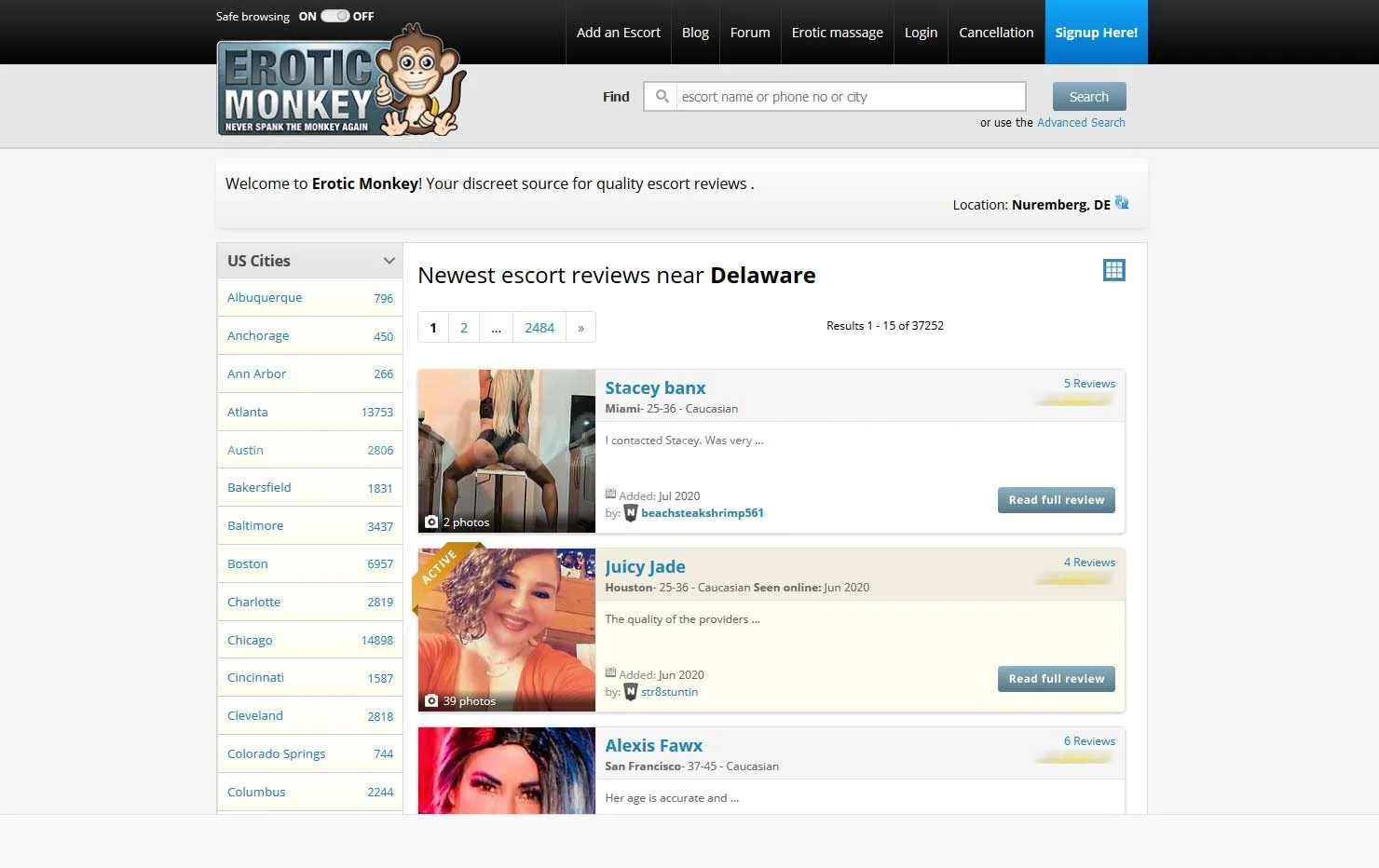1379x868 pixels.
Task: Open Alexis Fawx profile title
Action: [x=653, y=746]
